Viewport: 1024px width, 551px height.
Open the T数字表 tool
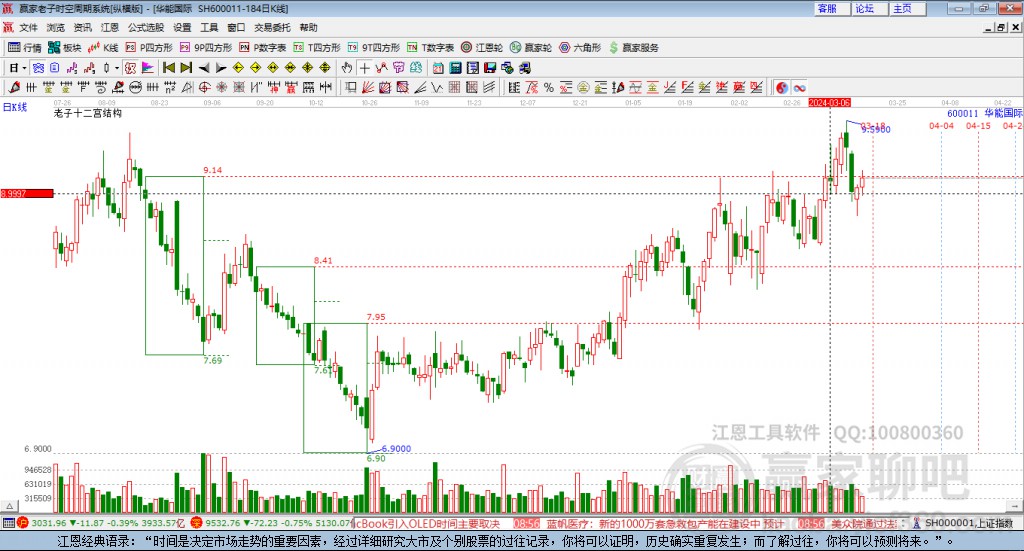click(430, 48)
